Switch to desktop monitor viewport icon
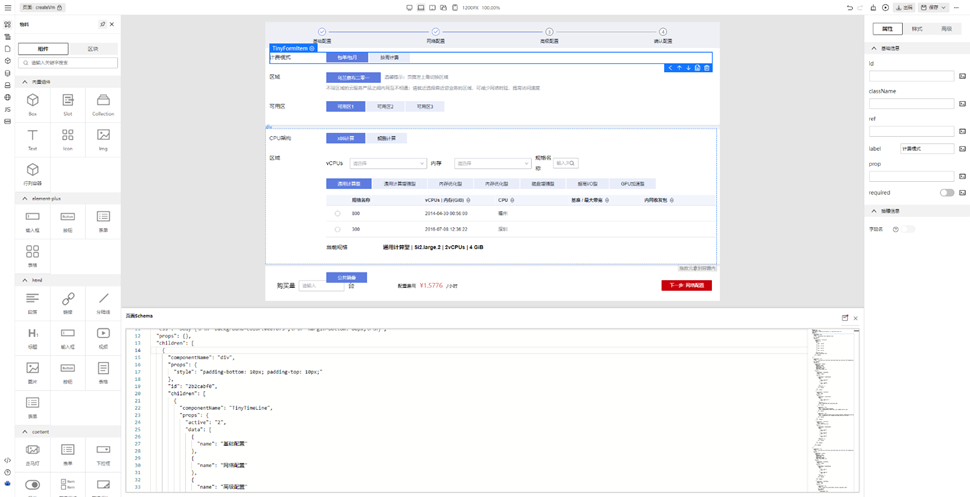Screen dimensions: 970x497 point(409,7)
